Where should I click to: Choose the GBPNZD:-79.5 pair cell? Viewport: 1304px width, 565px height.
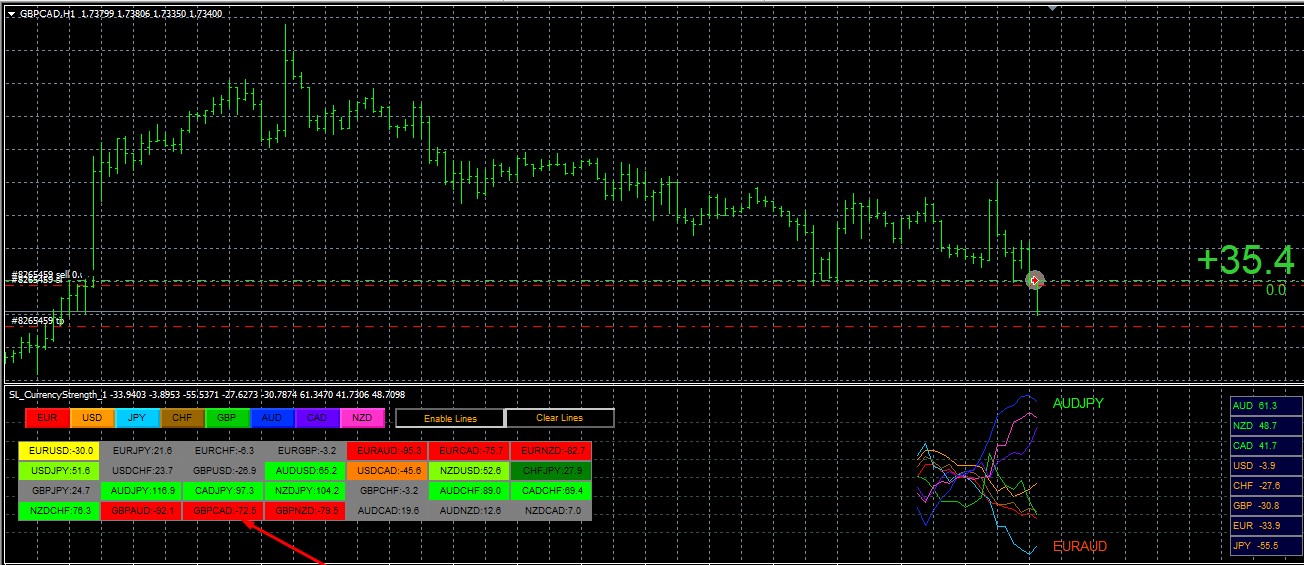pos(305,511)
